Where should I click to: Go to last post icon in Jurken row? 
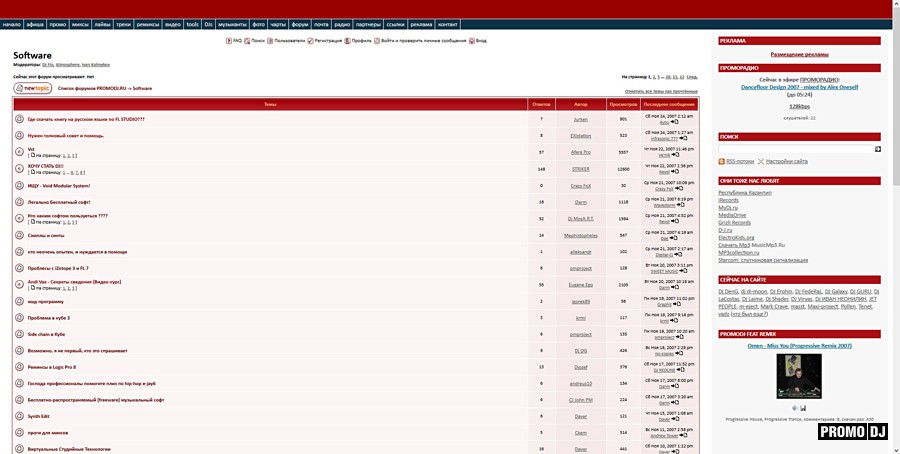674,122
